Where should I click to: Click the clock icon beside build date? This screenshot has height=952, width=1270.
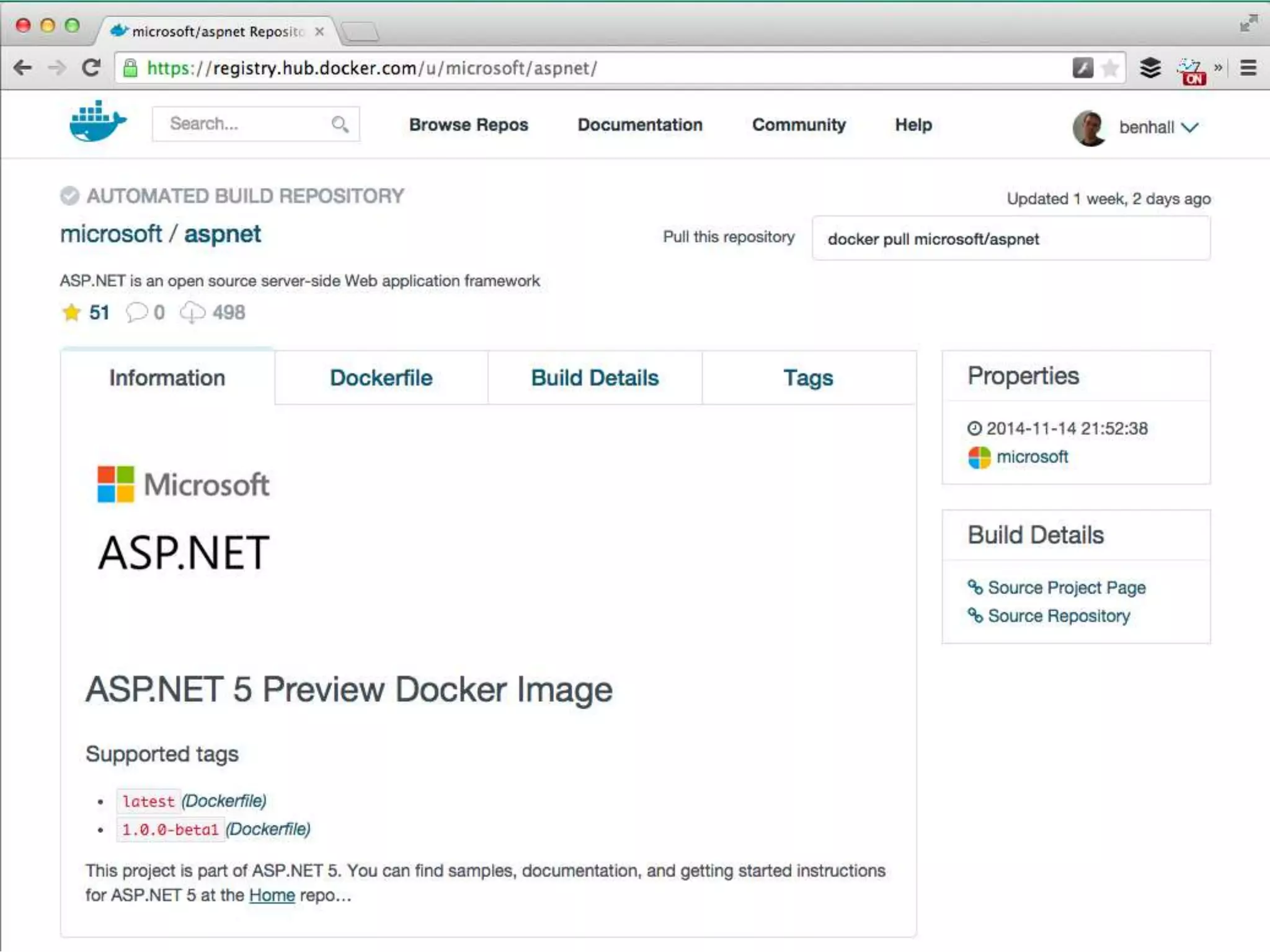(975, 428)
